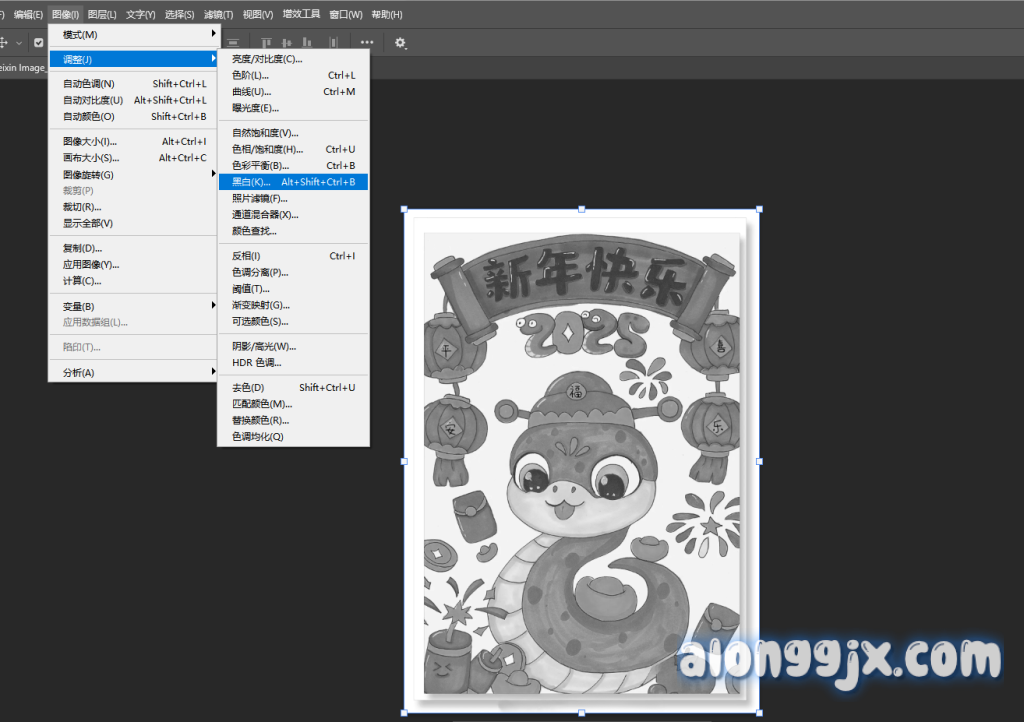The width and height of the screenshot is (1024, 722).
Task: Open the 滤镜(T) menu in menu bar
Action: (218, 14)
